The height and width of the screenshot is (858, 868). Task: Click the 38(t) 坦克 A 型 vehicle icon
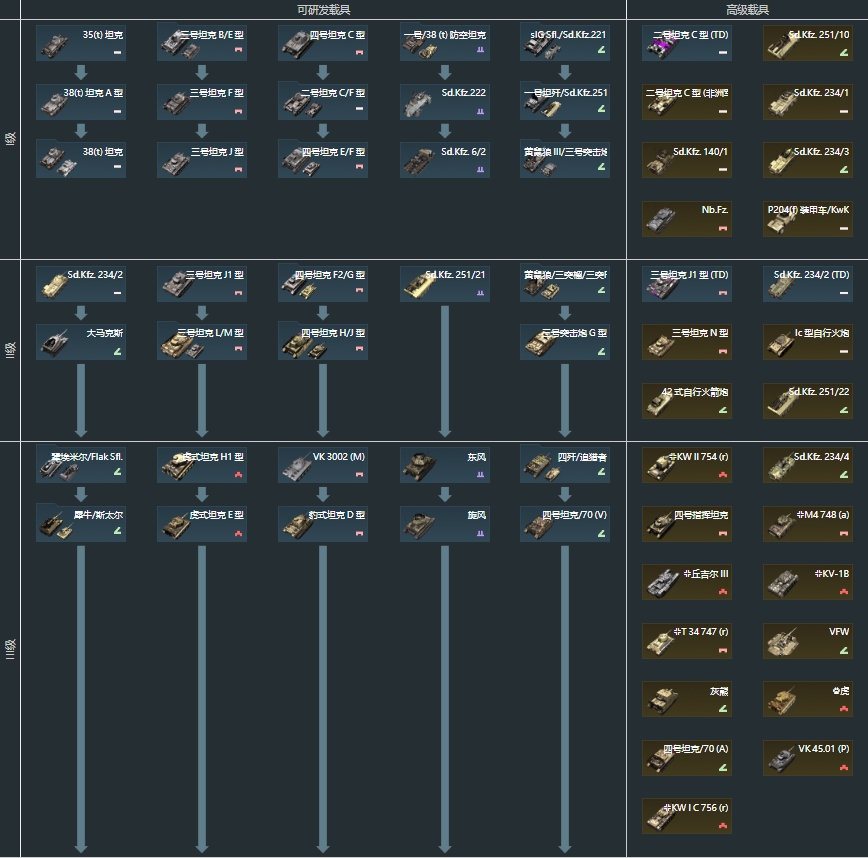53,105
